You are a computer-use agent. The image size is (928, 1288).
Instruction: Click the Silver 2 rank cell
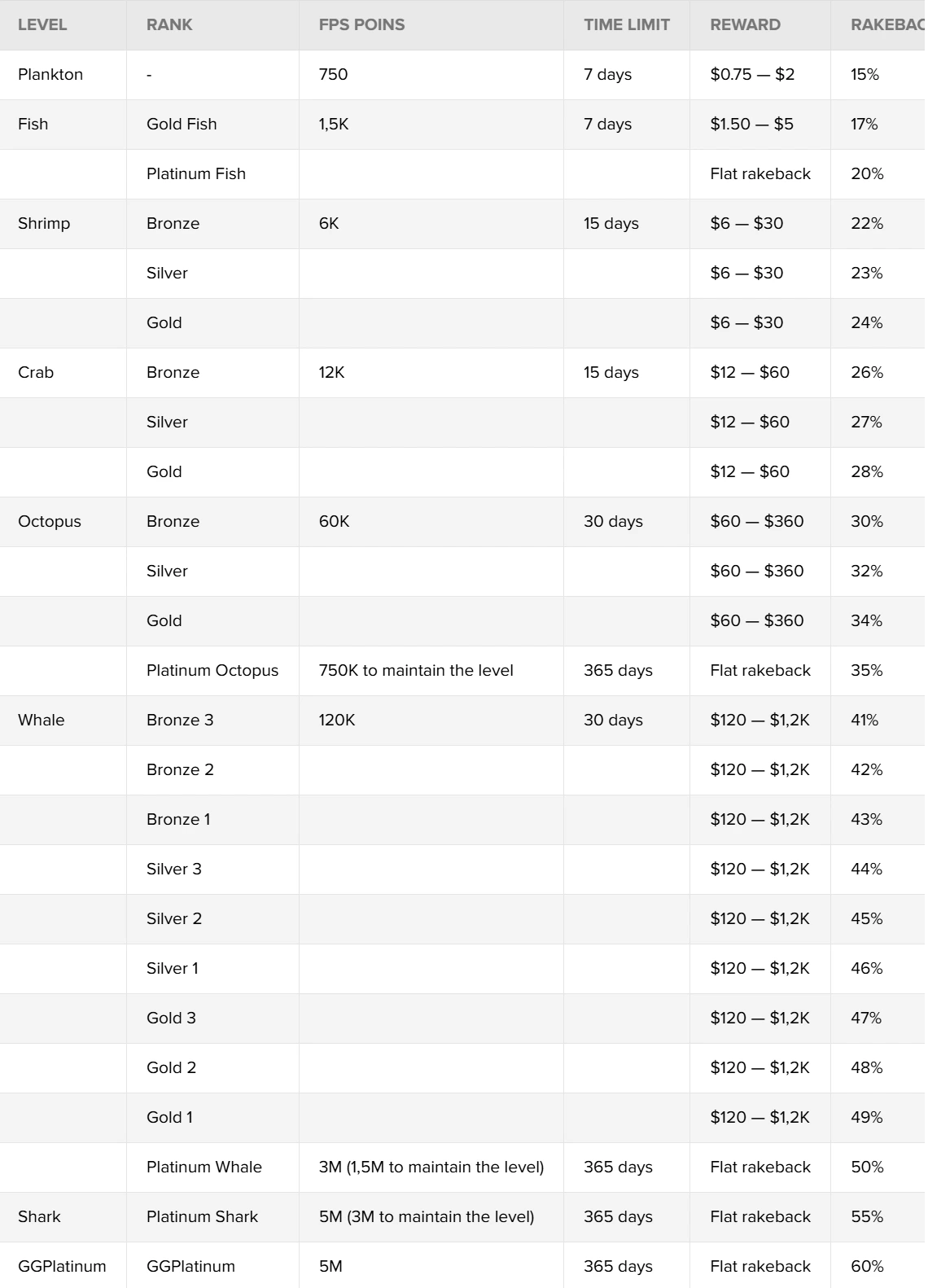tap(174, 918)
